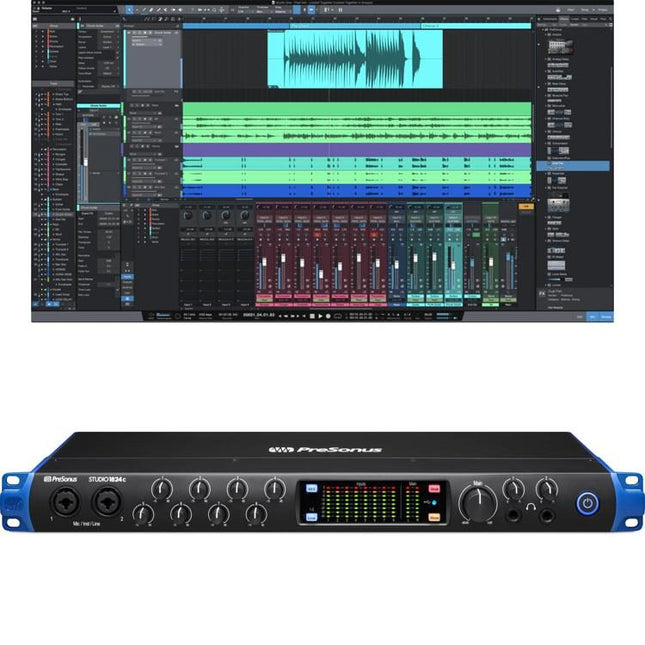Click the first effect thumbnail in the browser
This screenshot has height=645, width=645.
pyautogui.click(x=561, y=47)
